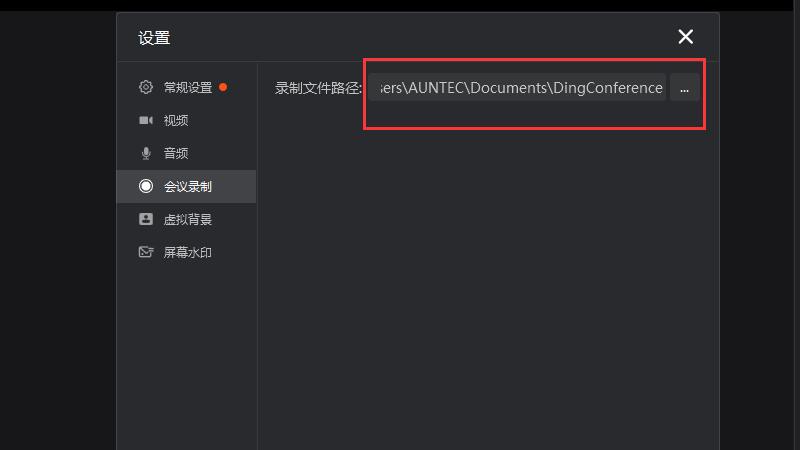Viewport: 800px width, 450px height.
Task: Open the 虚拟背景 virtual background section
Action: [187, 219]
